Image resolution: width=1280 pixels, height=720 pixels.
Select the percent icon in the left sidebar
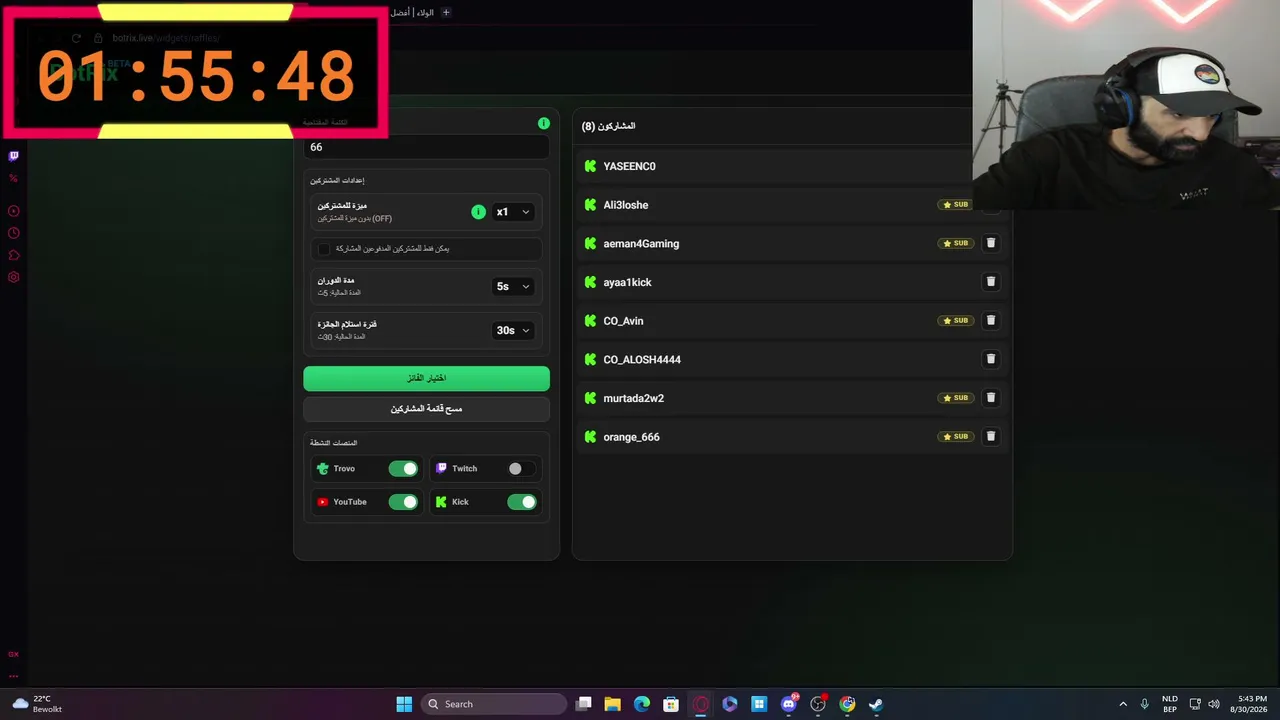[x=14, y=178]
